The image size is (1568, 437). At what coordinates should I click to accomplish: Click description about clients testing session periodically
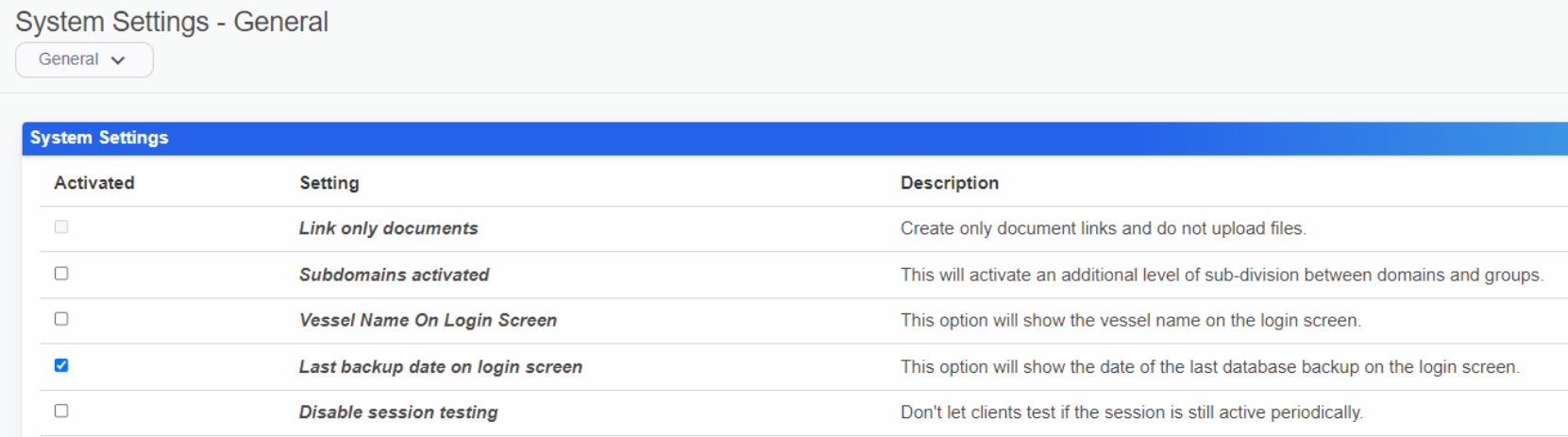click(x=1131, y=412)
